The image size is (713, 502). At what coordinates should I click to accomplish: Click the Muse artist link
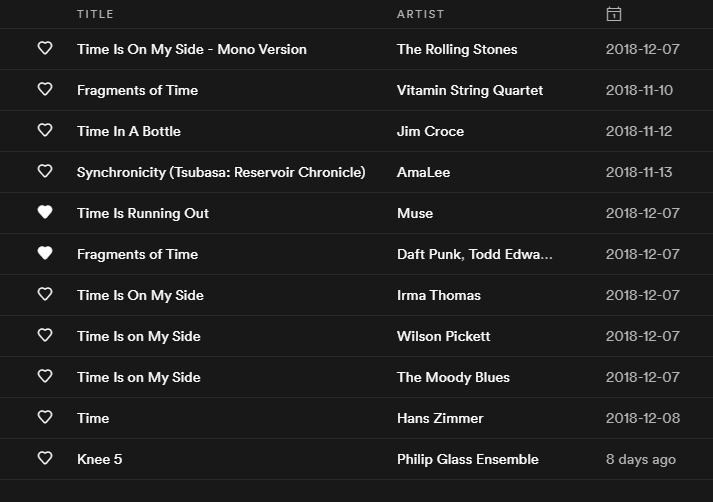(415, 213)
